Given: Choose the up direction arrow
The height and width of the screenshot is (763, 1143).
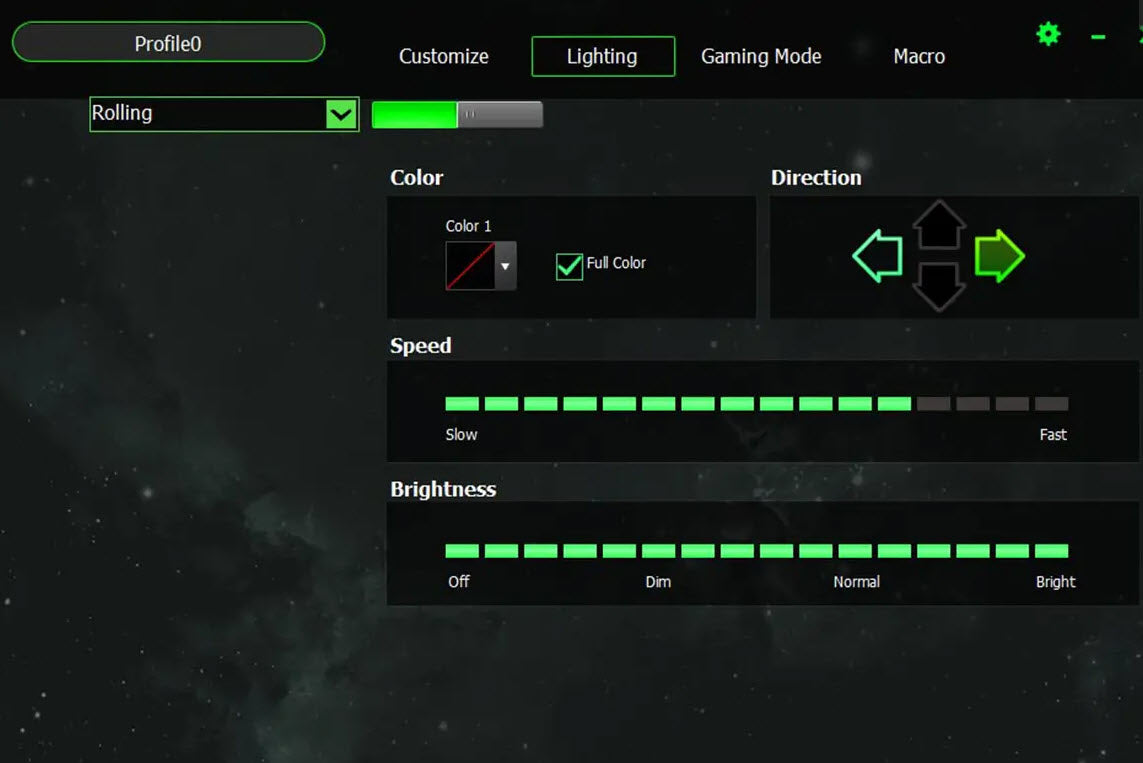Looking at the screenshot, I should click(938, 225).
